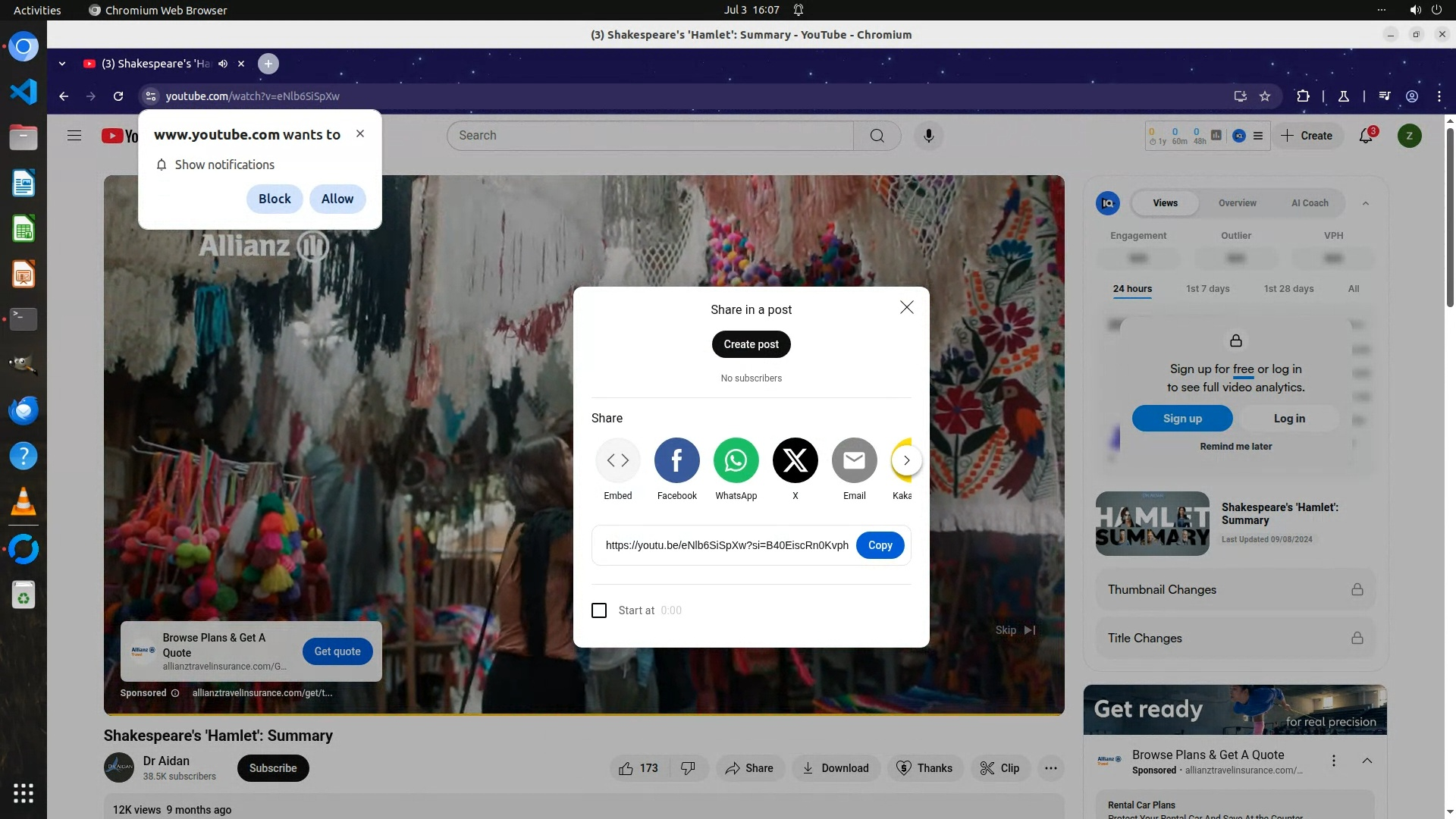1456x819 pixels.
Task: Switch to the Overview tab
Action: click(1237, 203)
